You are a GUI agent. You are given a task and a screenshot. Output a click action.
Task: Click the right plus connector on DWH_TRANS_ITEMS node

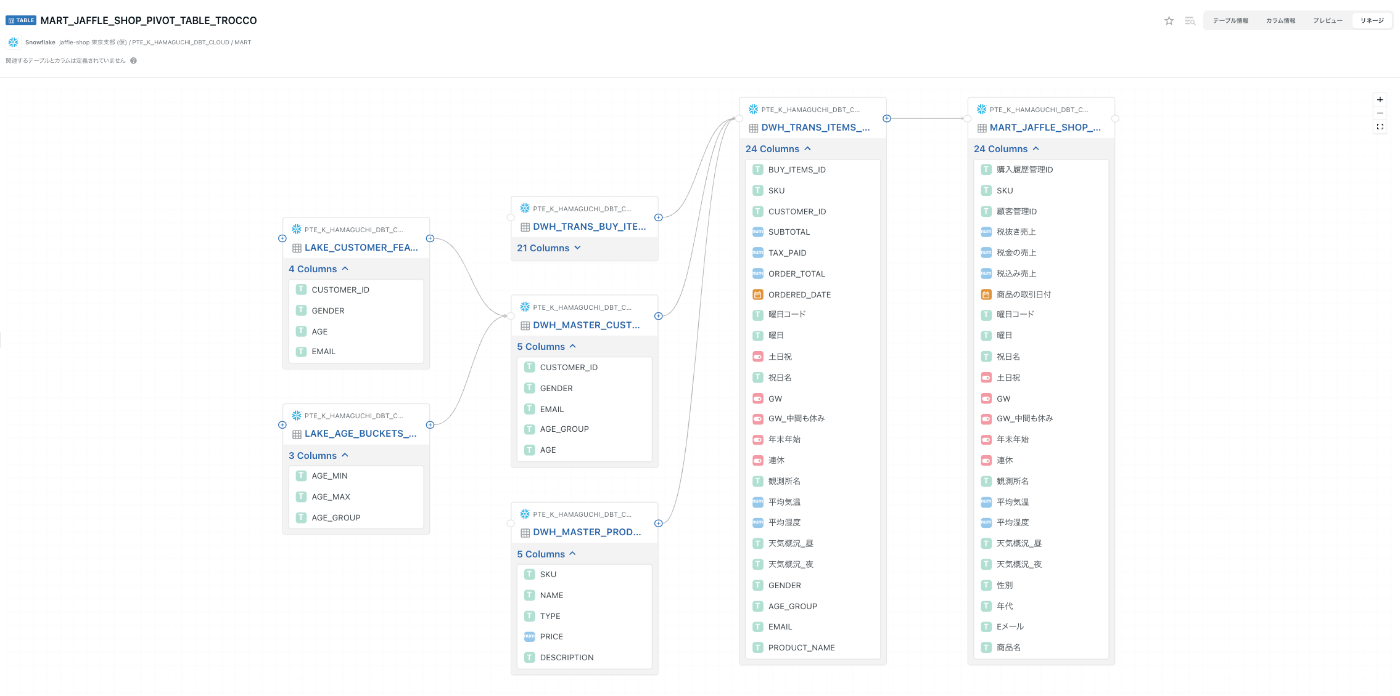pyautogui.click(x=887, y=118)
